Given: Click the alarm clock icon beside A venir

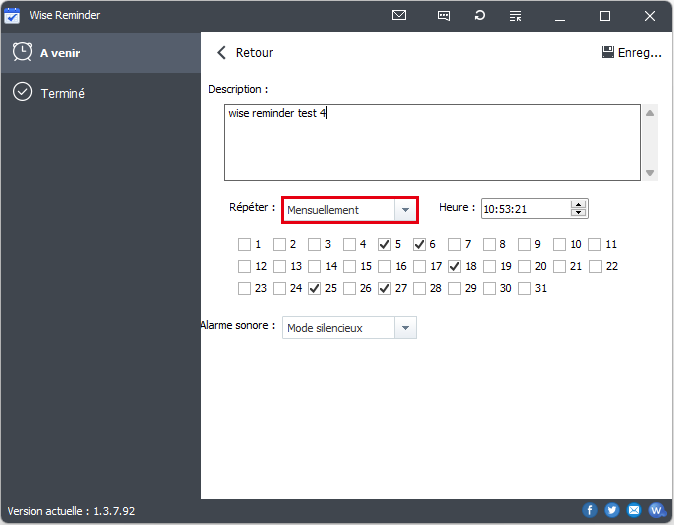Looking at the screenshot, I should click(x=22, y=52).
